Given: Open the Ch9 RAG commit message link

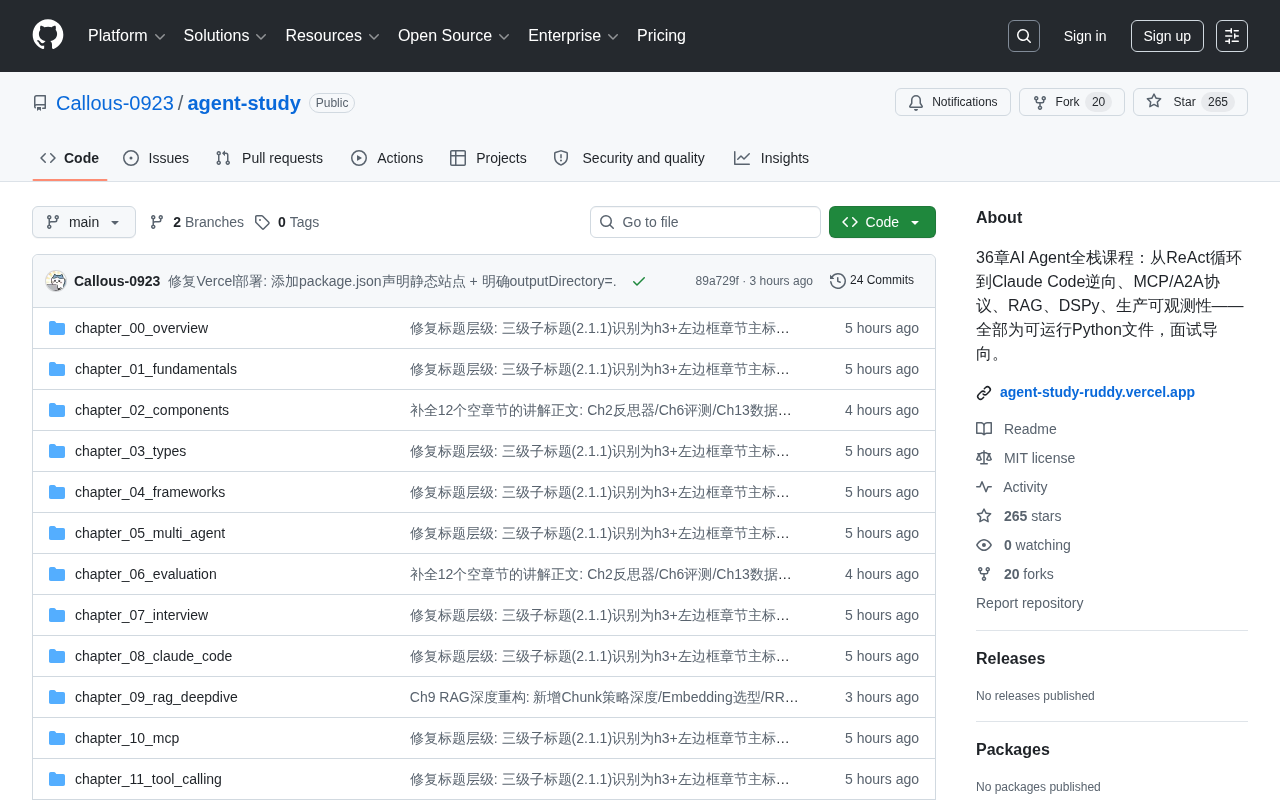Looking at the screenshot, I should click(x=604, y=697).
